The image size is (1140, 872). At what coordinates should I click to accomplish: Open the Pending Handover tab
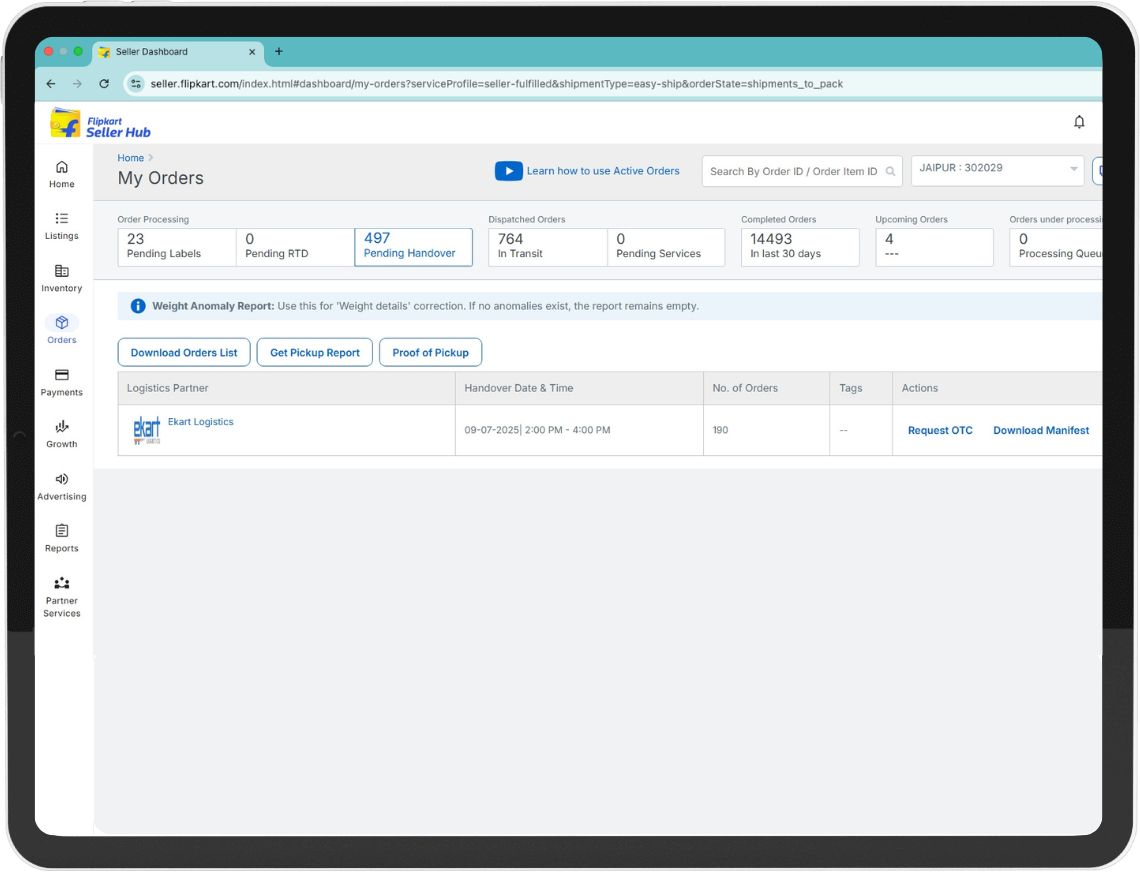click(413, 246)
